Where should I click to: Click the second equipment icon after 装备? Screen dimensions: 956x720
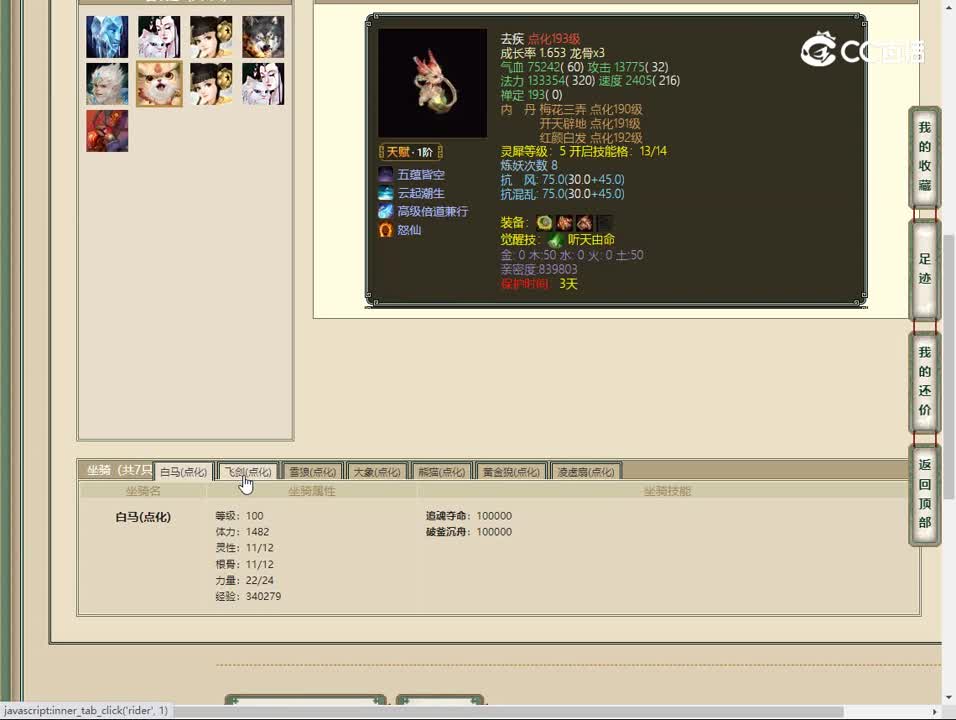pyautogui.click(x=564, y=223)
